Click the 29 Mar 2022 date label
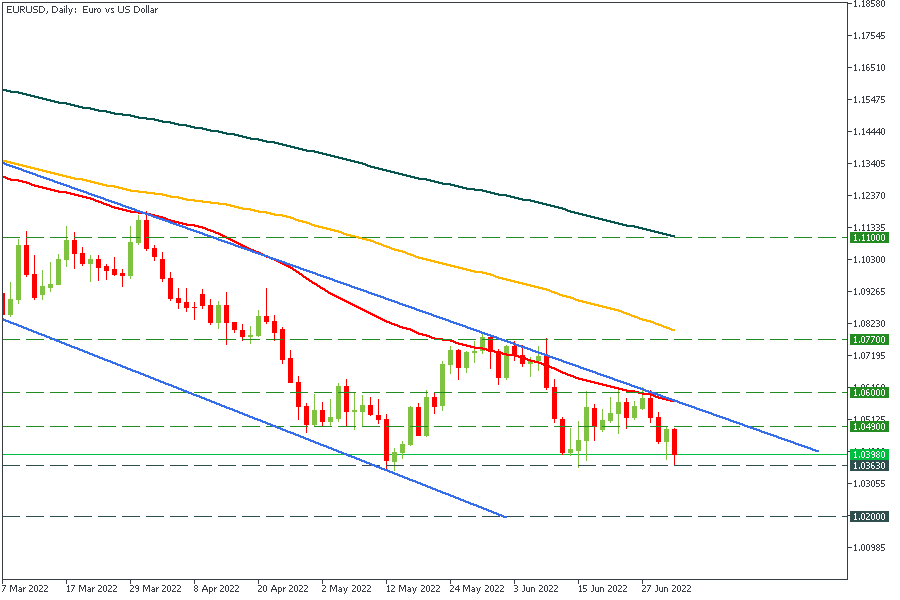Image resolution: width=900 pixels, height=600 pixels. (157, 589)
